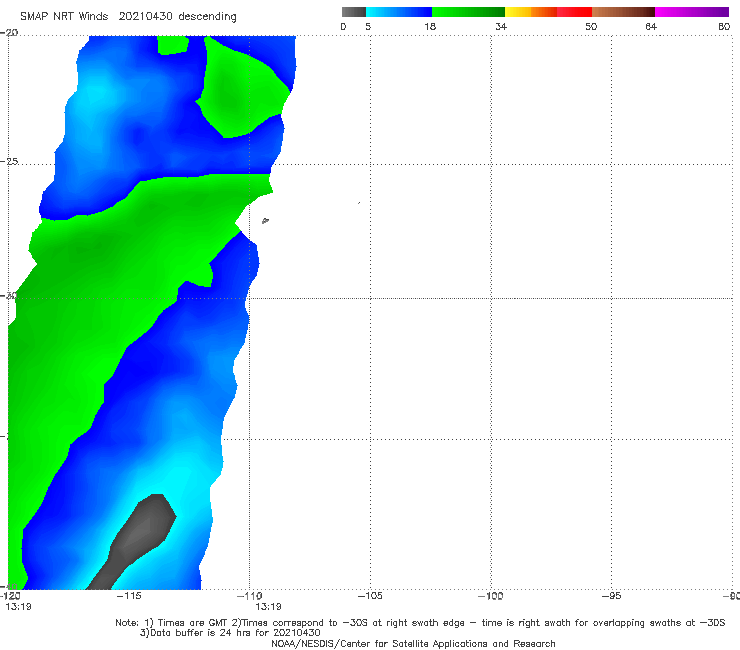Click the red segment ending at 50

(574, 12)
